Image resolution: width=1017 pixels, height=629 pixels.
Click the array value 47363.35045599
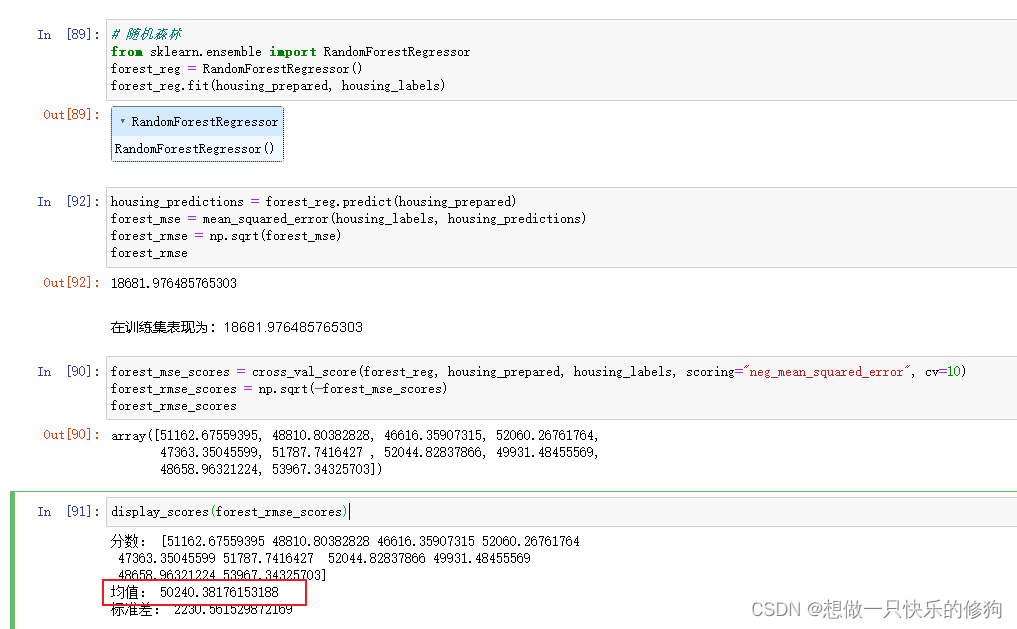pos(211,452)
